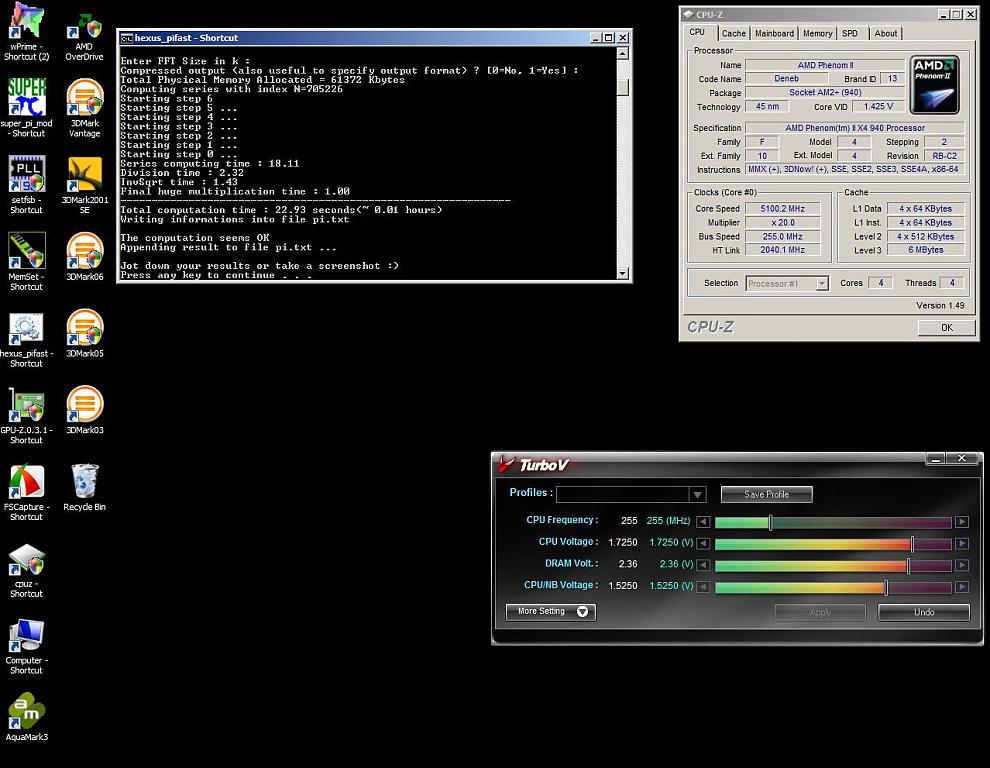Open 3DMark Vantage desktop icon
Screen dimensions: 990x768
point(85,107)
